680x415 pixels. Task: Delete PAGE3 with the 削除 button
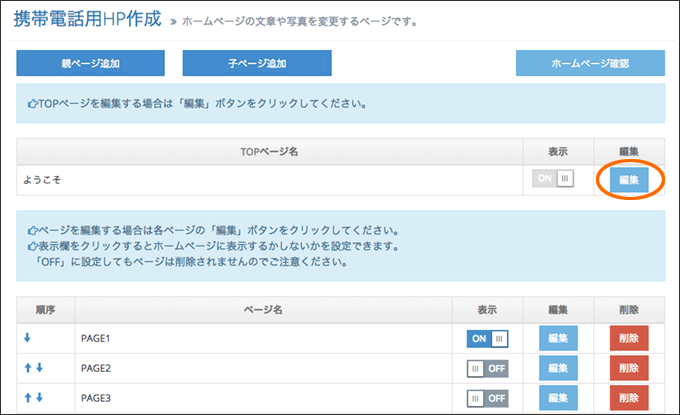[629, 398]
